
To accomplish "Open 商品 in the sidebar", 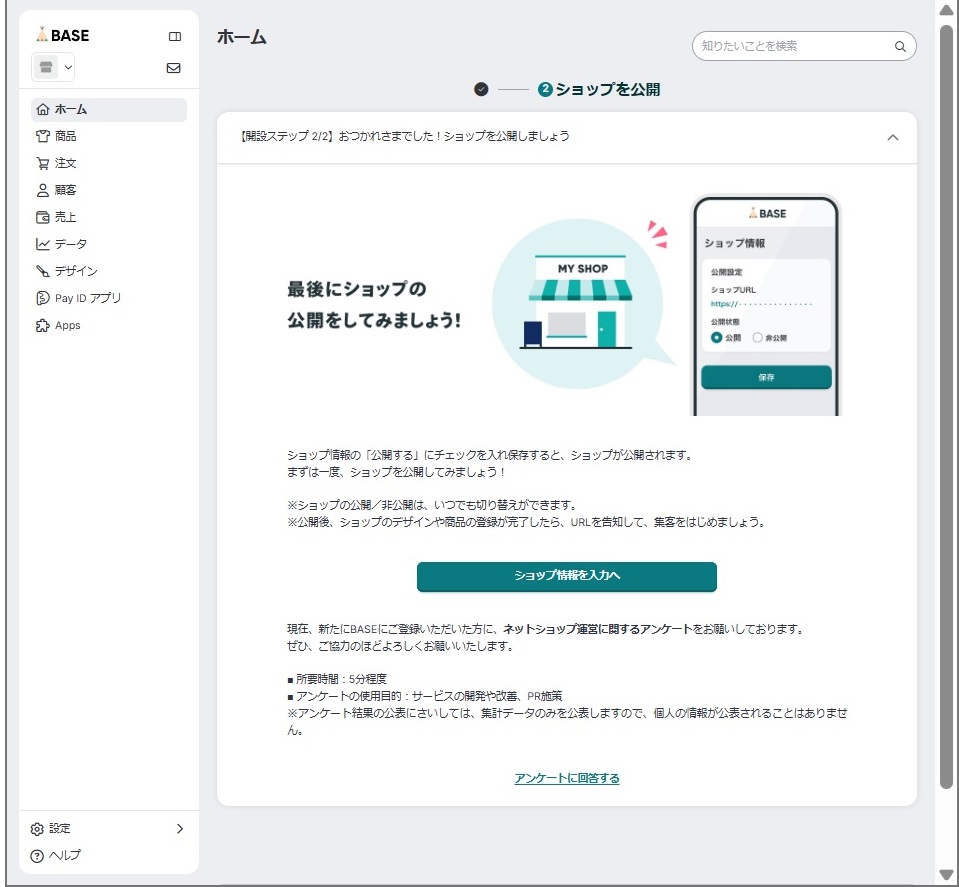I will coord(65,136).
